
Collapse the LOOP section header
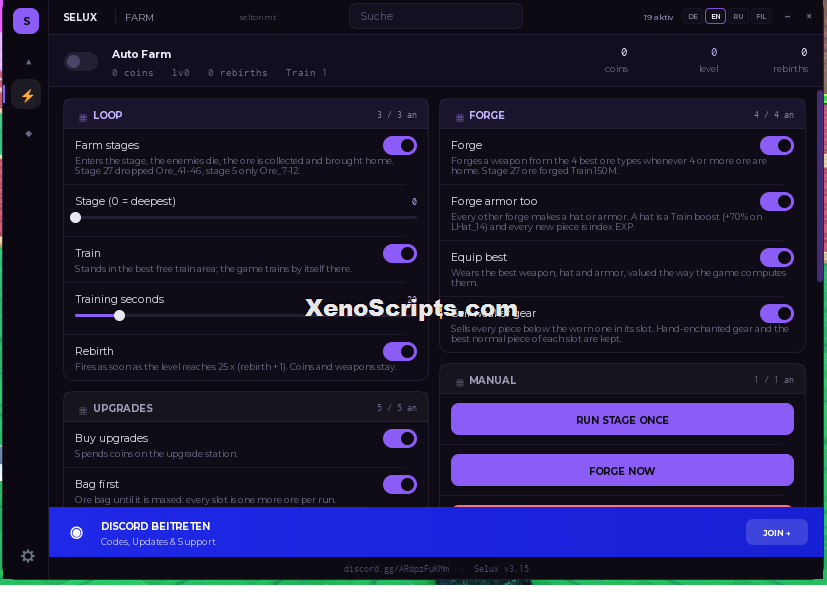pyautogui.click(x=246, y=114)
